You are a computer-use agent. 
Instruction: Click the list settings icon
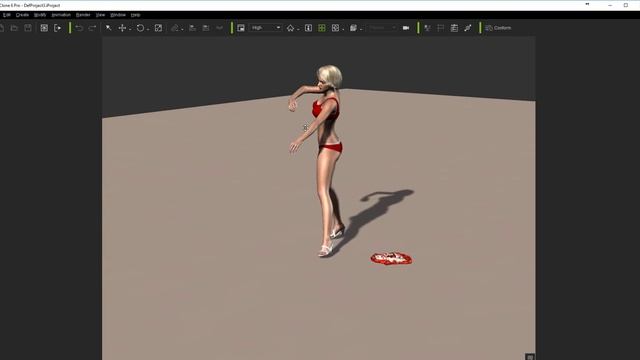(454, 28)
